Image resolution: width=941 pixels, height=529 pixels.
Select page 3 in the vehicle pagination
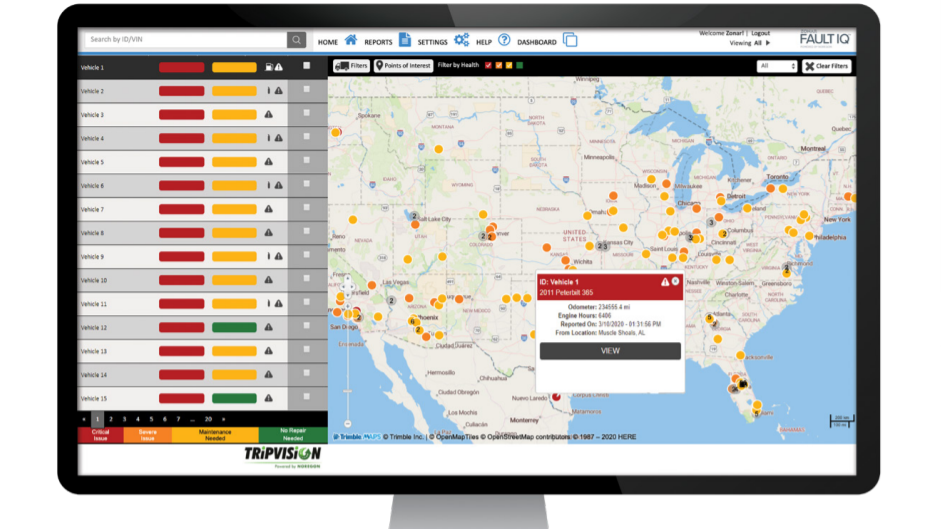click(x=124, y=419)
